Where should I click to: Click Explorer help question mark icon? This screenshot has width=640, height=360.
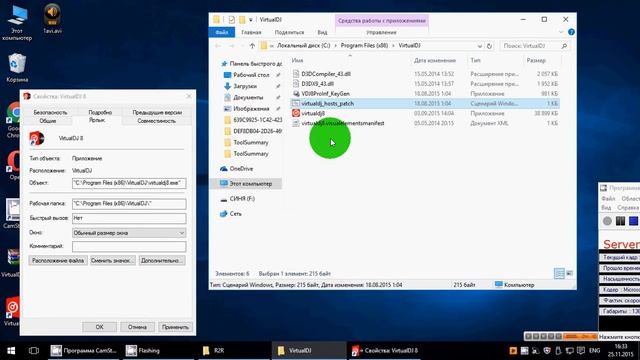(571, 32)
